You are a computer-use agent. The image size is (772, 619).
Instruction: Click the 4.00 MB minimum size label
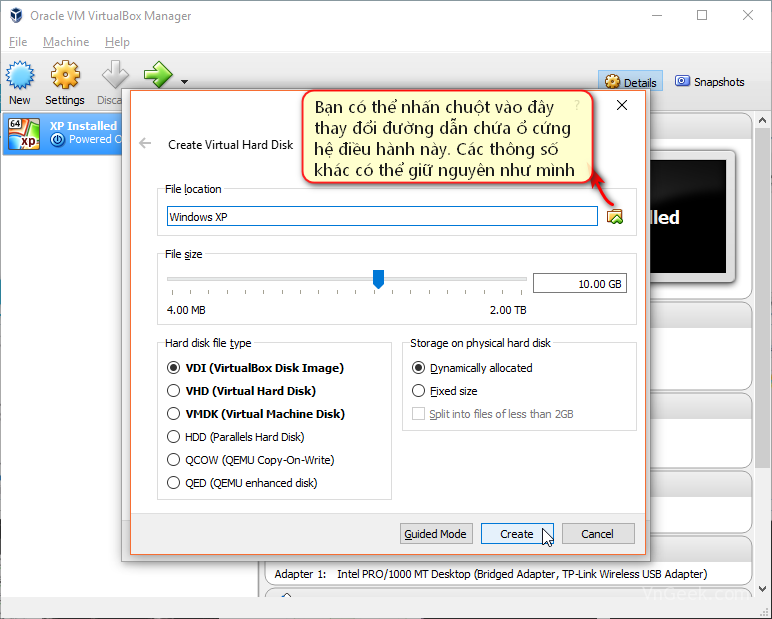click(x=186, y=310)
